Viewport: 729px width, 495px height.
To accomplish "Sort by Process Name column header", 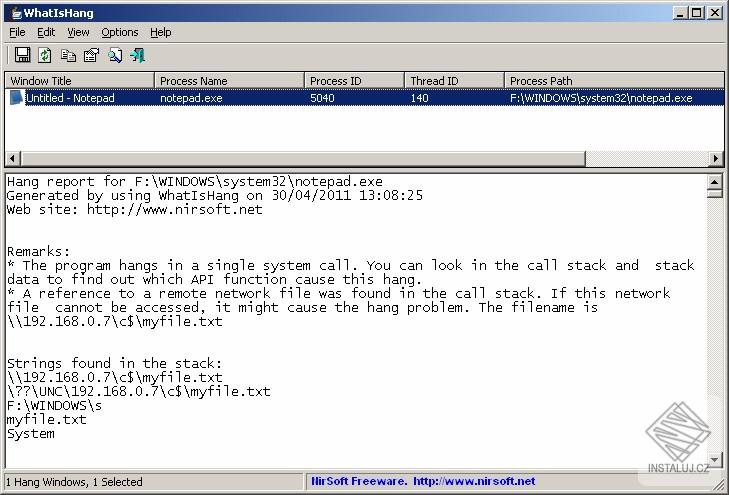I will coord(229,80).
